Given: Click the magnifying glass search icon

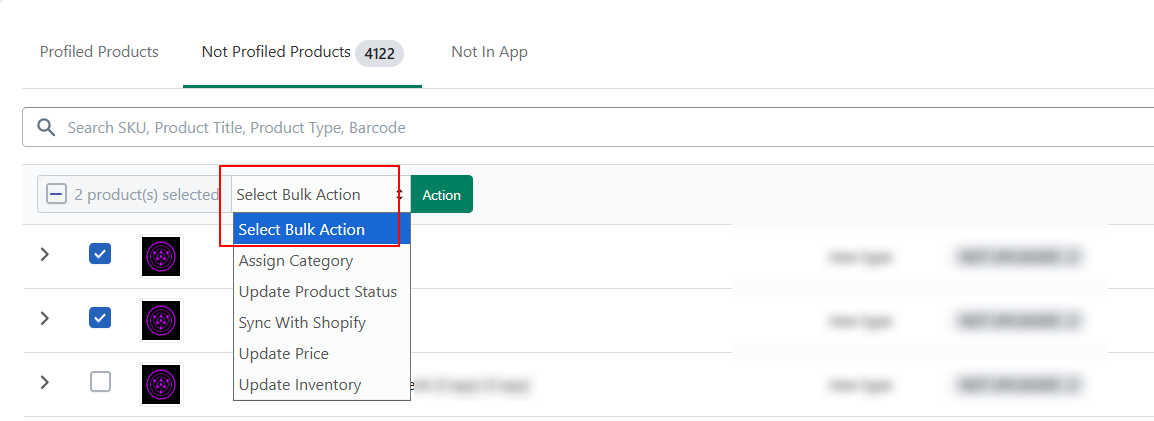Looking at the screenshot, I should pos(46,127).
